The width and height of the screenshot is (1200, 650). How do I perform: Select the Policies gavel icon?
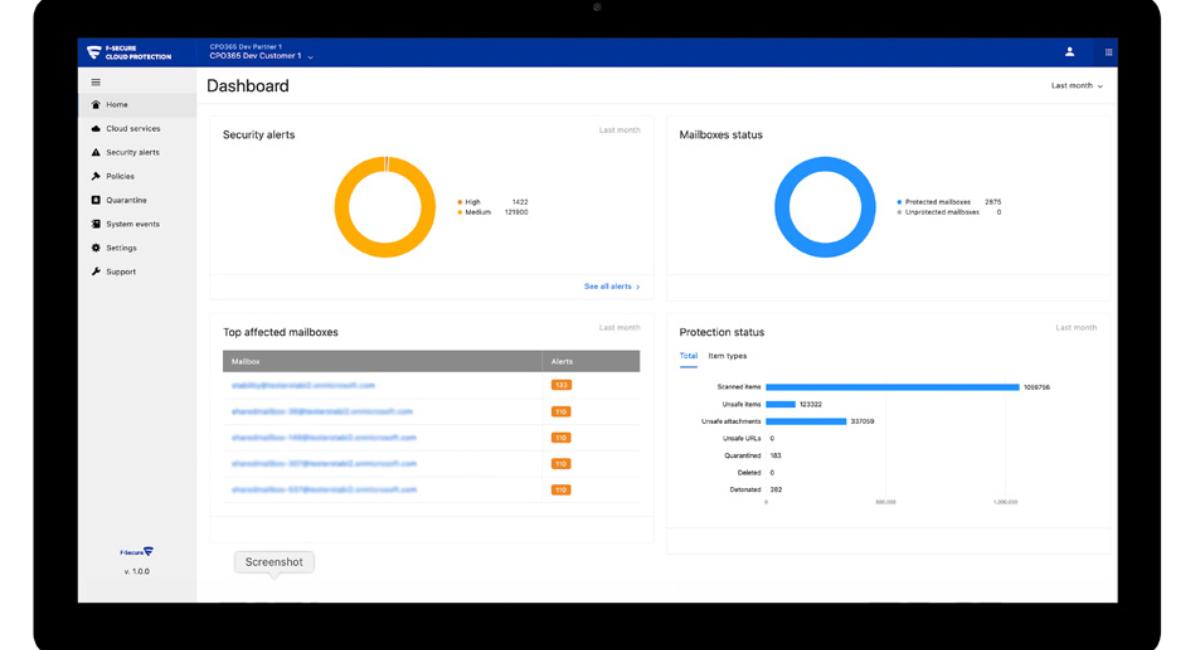96,177
